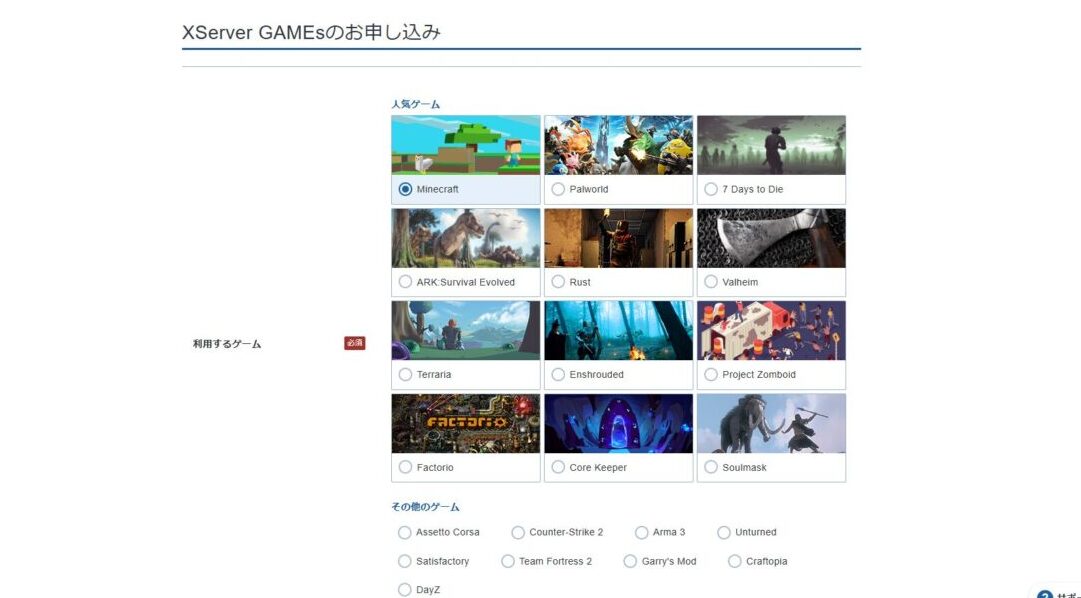Image resolution: width=1081 pixels, height=598 pixels.
Task: Click the Factorio logo thumbnail image
Action: point(466,423)
